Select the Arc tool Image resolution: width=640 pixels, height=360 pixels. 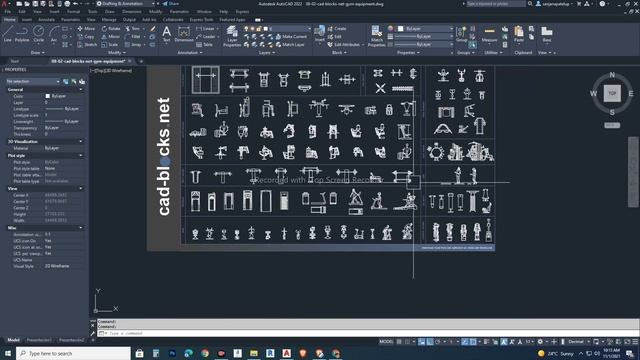tap(54, 33)
